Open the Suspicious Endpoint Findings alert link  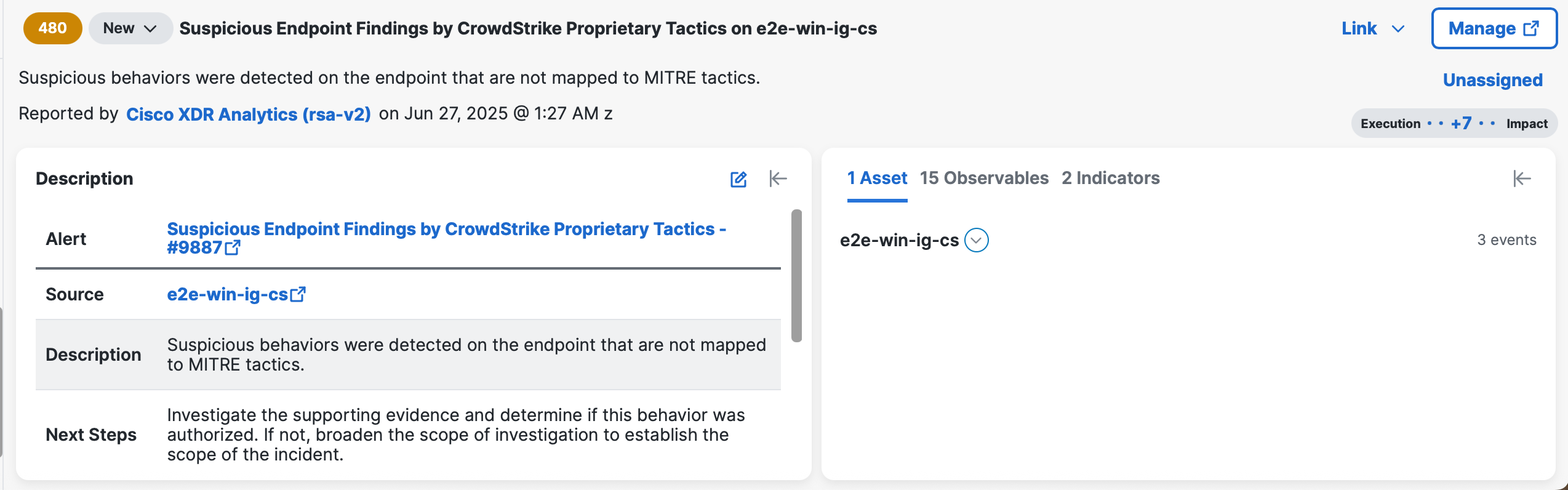(447, 238)
